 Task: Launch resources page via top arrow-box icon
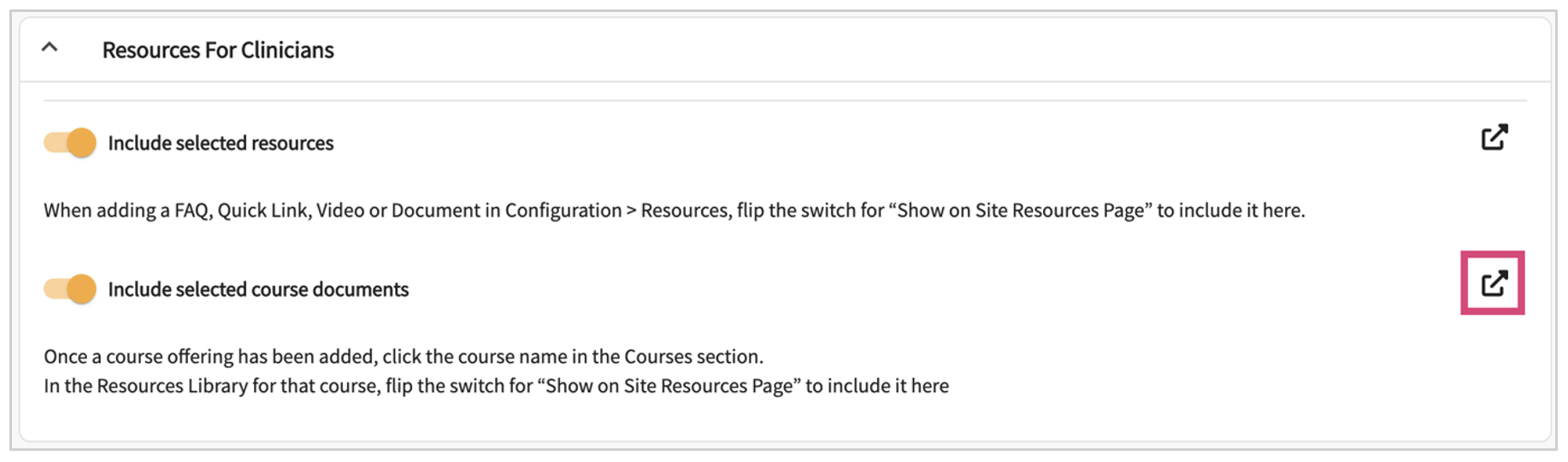(x=1494, y=138)
